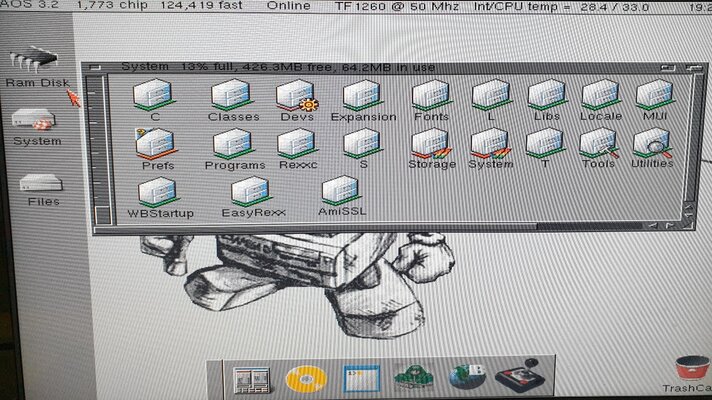Image resolution: width=712 pixels, height=400 pixels.
Task: Open the shell window icon in dock
Action: point(356,379)
